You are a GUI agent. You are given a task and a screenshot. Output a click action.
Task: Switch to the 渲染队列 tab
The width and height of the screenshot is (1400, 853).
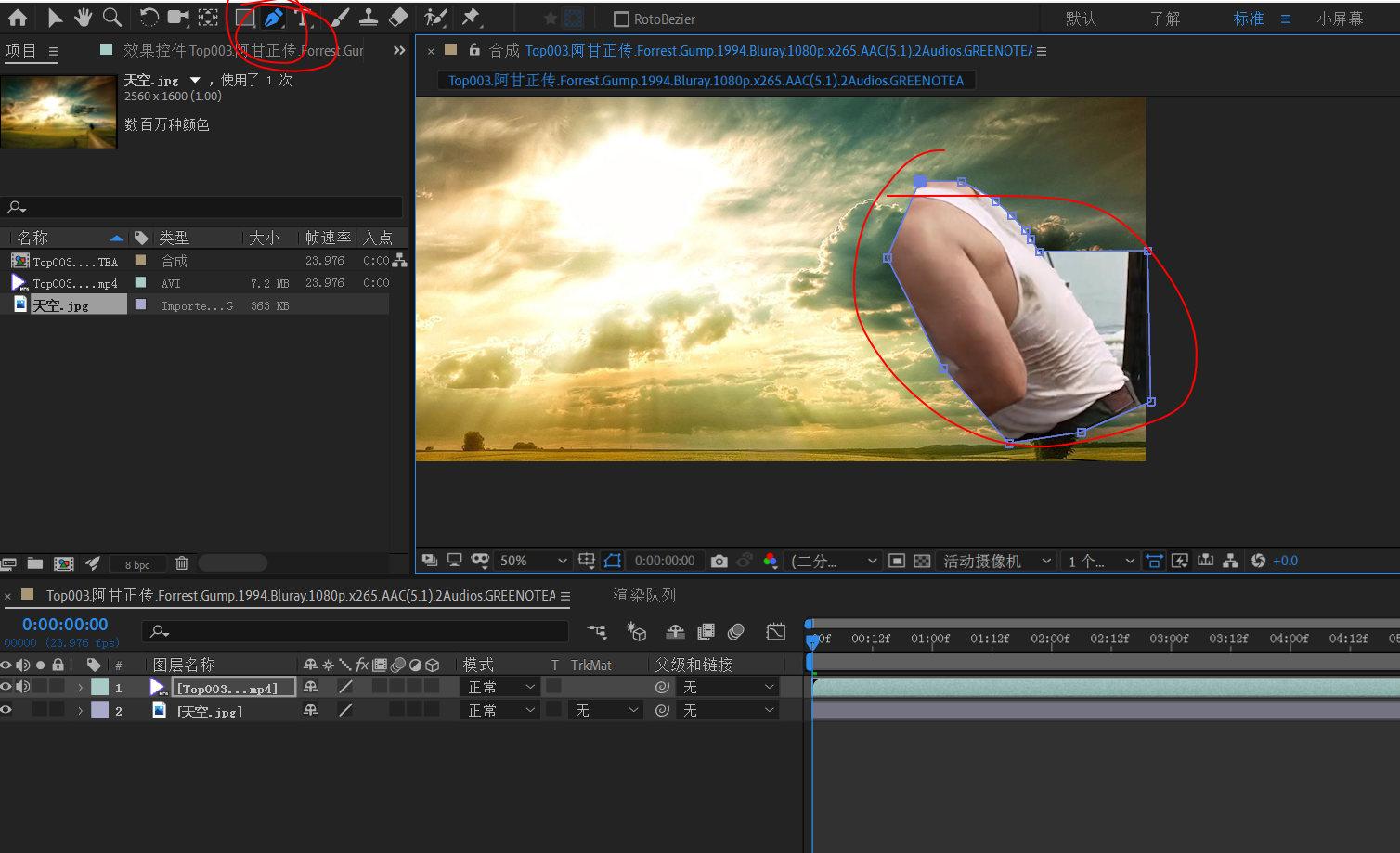pos(644,595)
